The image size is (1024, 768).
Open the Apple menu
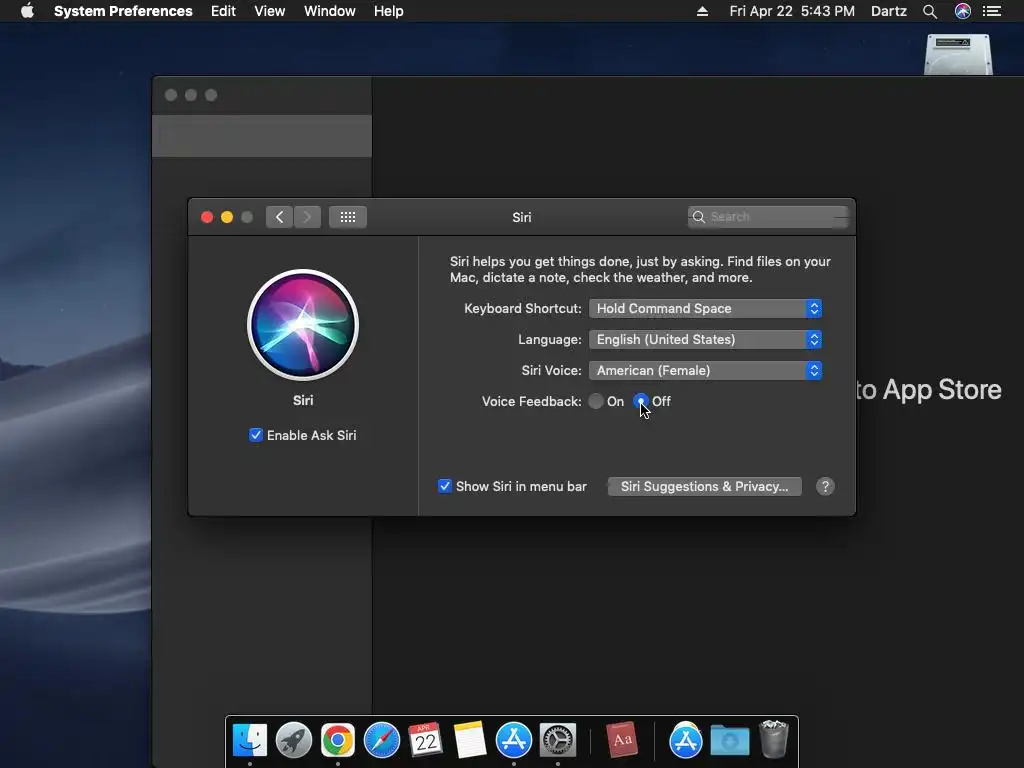click(x=27, y=11)
